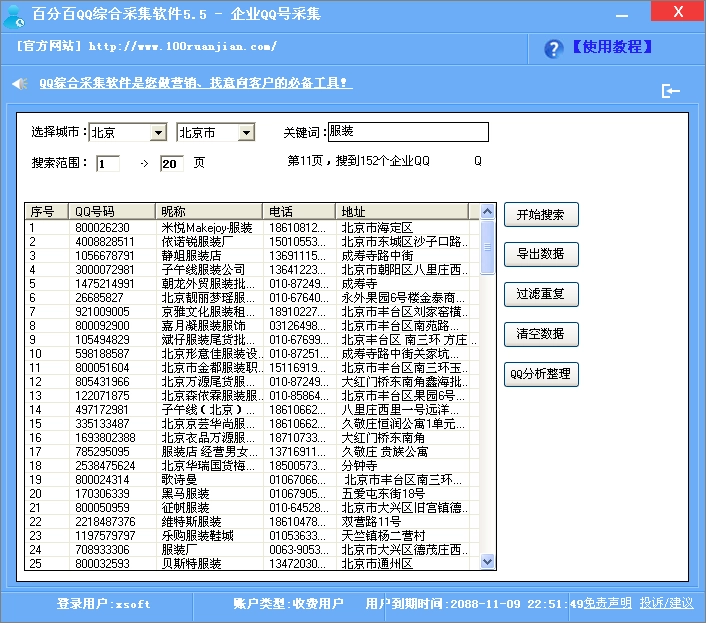The height and width of the screenshot is (623, 706).
Task: Select the 贝斯特服装 row
Action: click(252, 564)
